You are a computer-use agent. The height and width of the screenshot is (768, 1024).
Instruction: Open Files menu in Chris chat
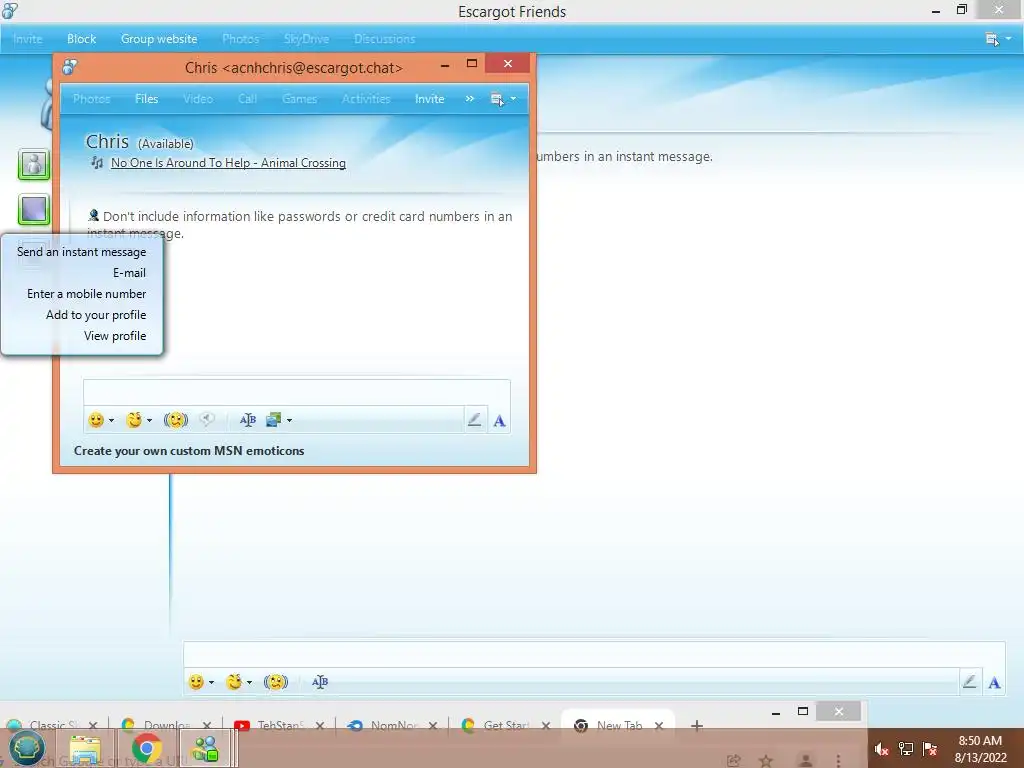(x=146, y=99)
